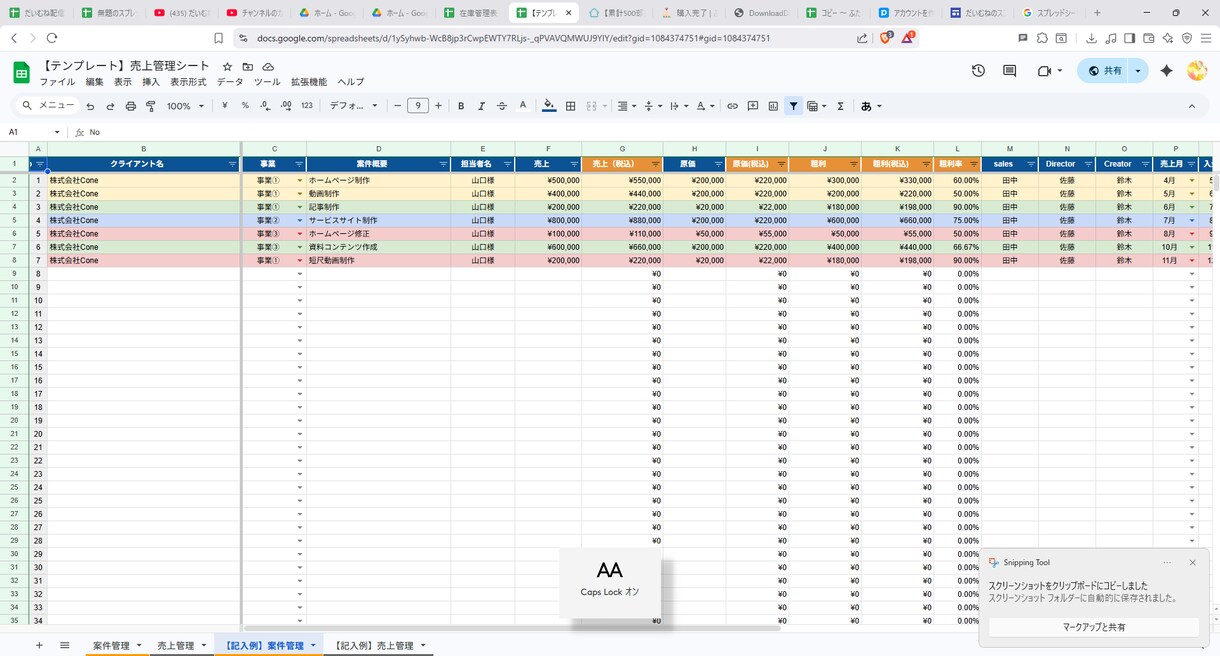Decrease decimal places
1220x656 pixels.
click(x=265, y=106)
